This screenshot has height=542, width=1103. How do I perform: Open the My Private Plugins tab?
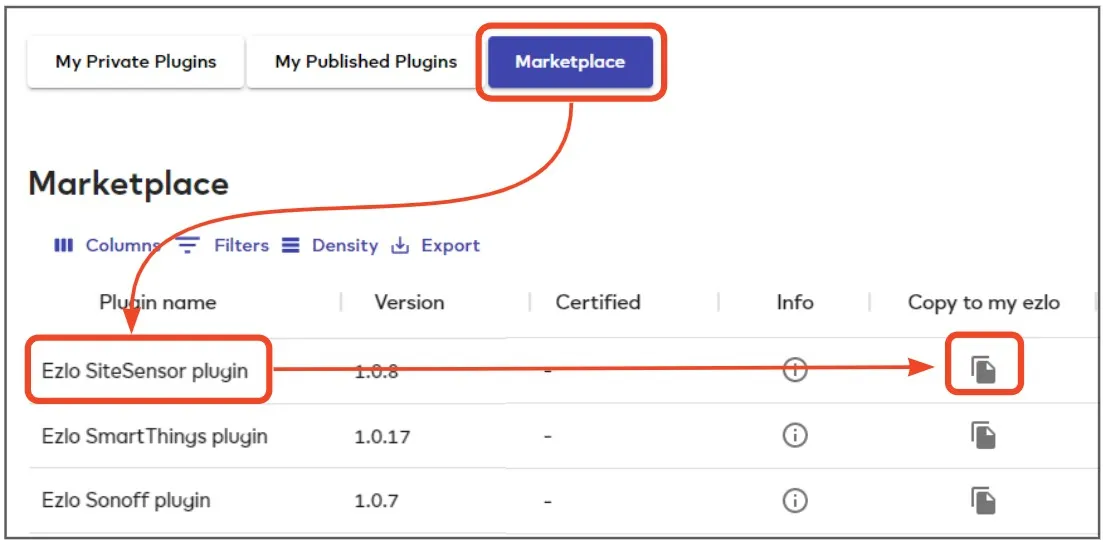(x=136, y=62)
